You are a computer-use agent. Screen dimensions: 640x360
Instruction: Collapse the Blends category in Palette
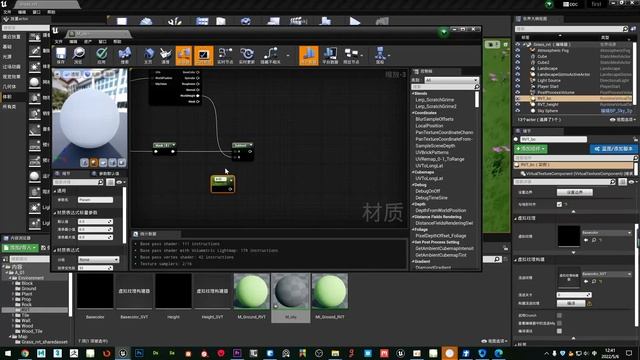413,93
